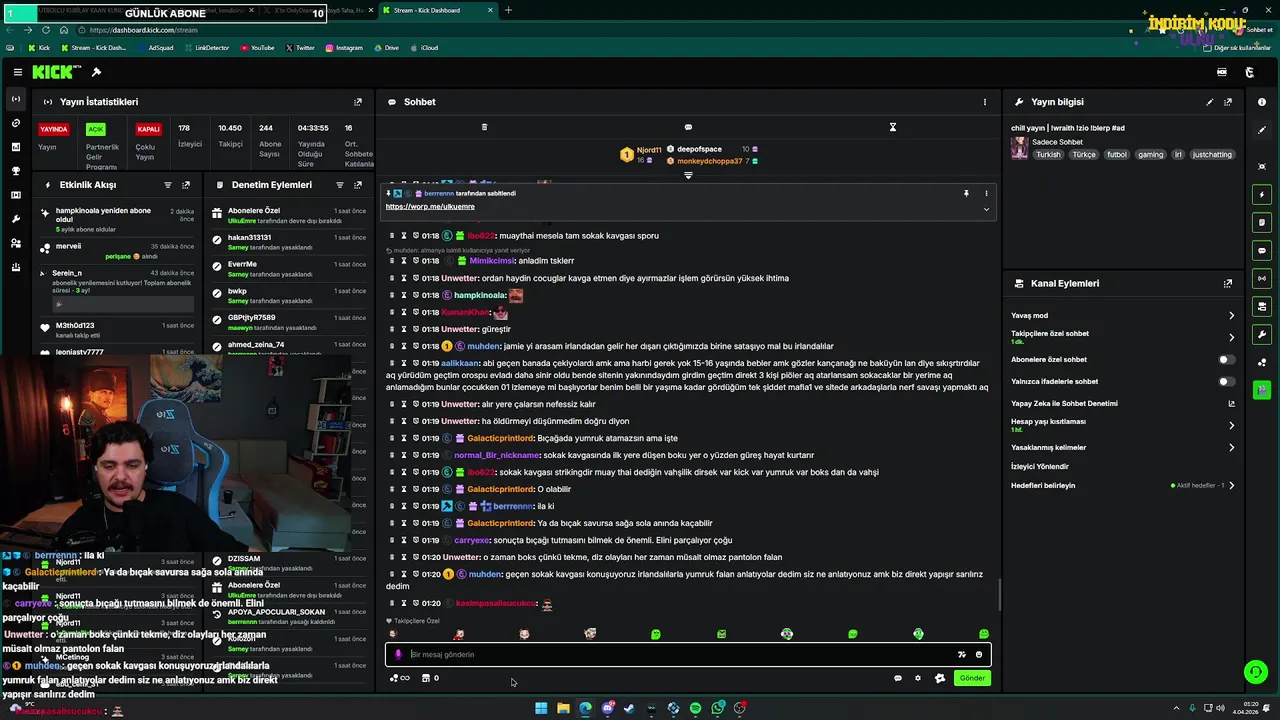Viewport: 1280px width, 720px height.
Task: Unpin the pinned message with the pin icon
Action: click(966, 193)
